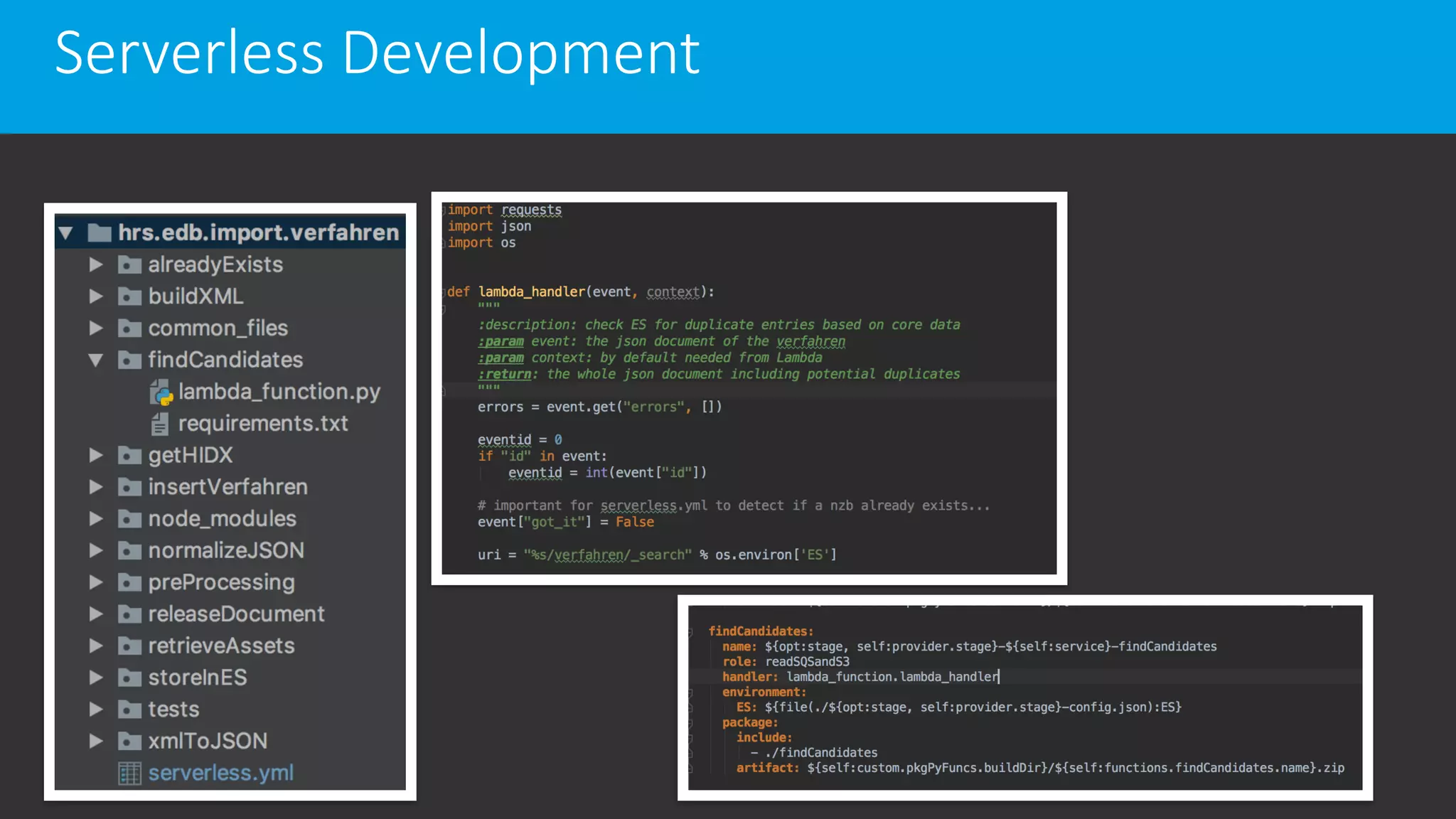Select the releaseDocument folder name
The height and width of the screenshot is (819, 1456).
coord(237,614)
